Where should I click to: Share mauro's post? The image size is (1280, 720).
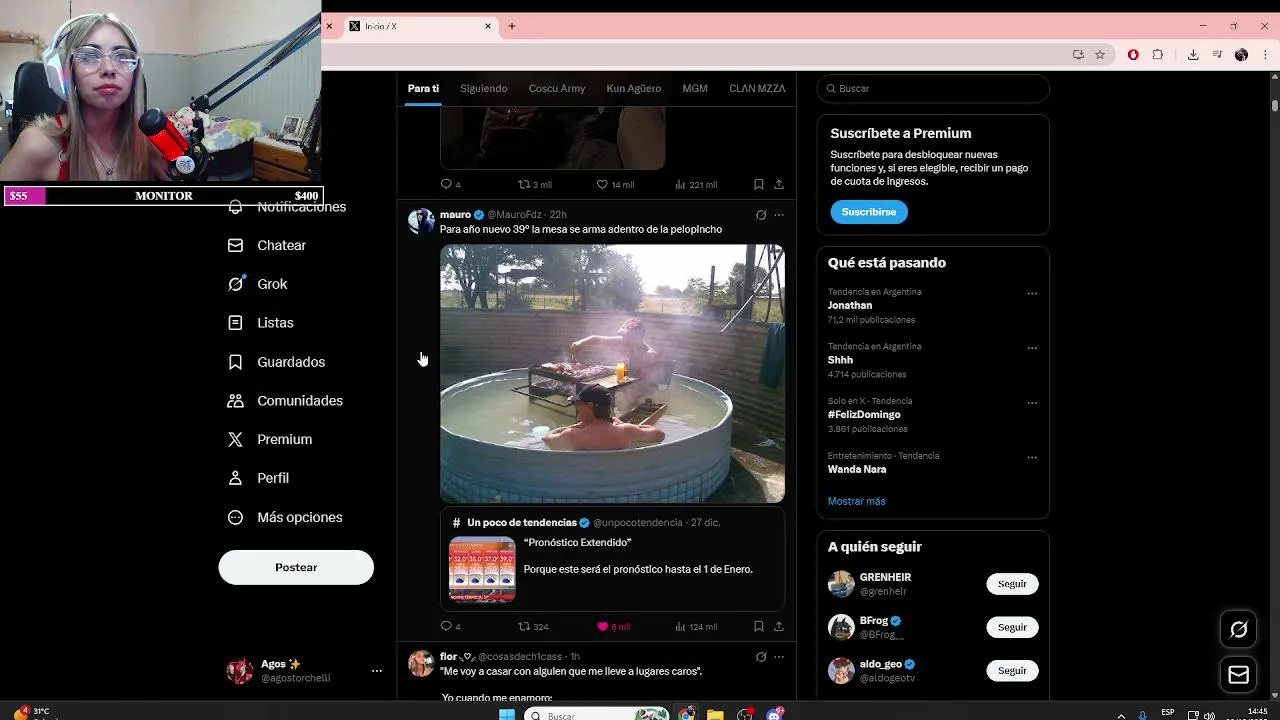click(x=779, y=627)
